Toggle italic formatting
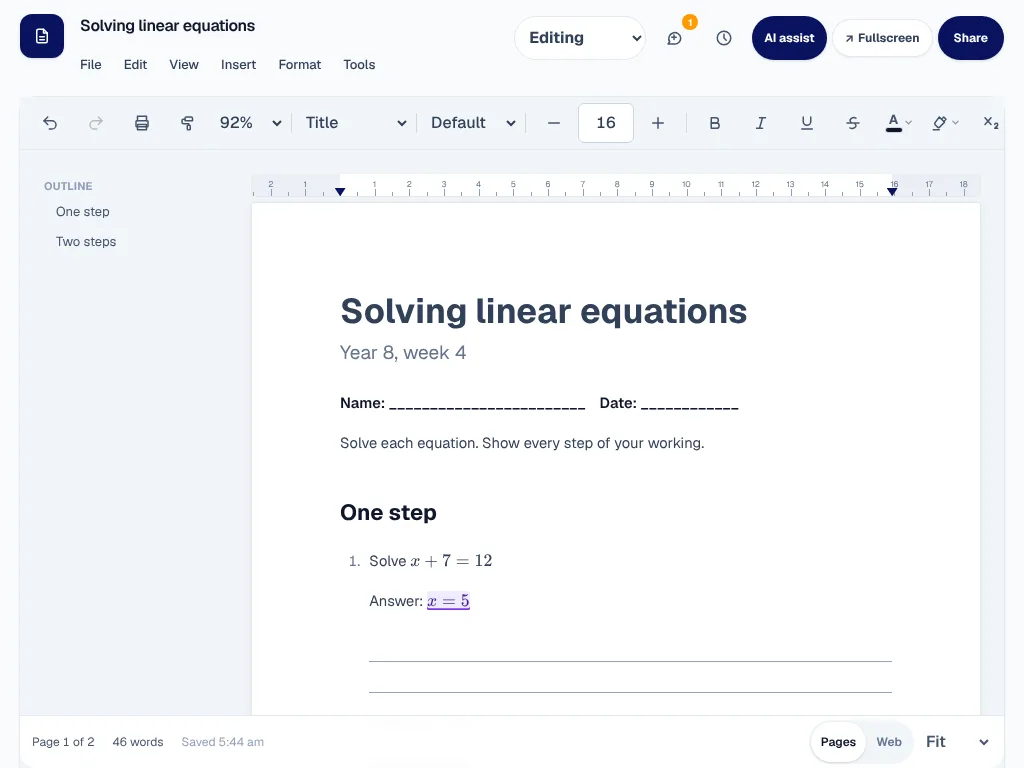The width and height of the screenshot is (1024, 768). click(761, 123)
